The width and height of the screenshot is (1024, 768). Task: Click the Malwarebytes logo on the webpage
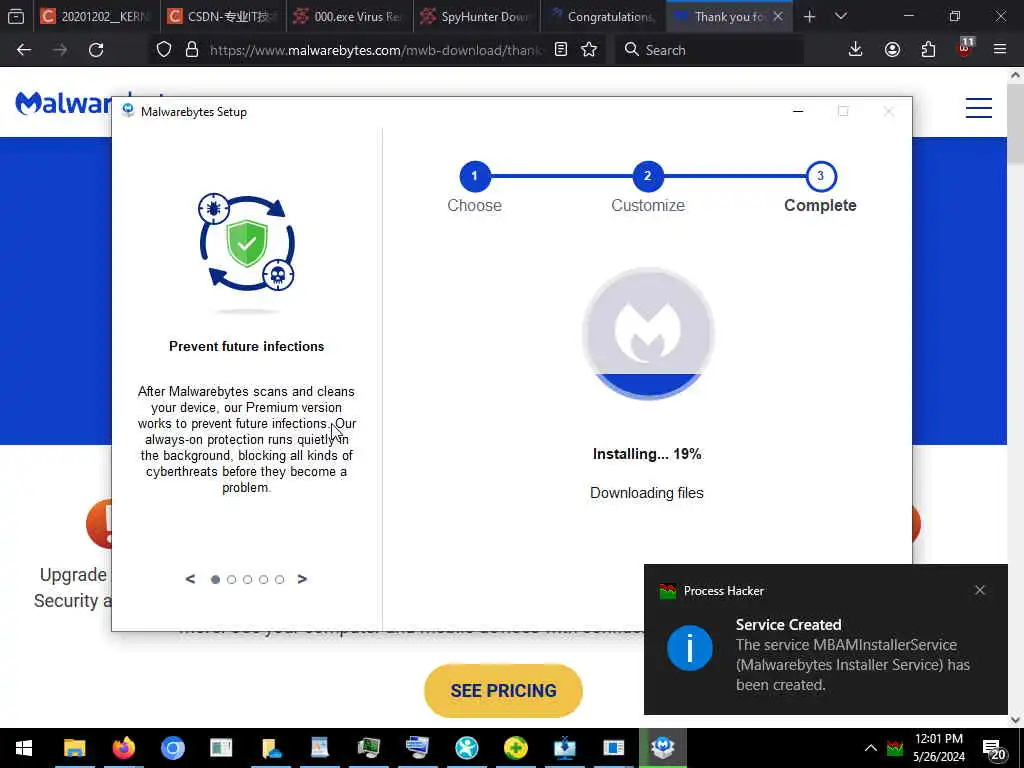(x=63, y=103)
